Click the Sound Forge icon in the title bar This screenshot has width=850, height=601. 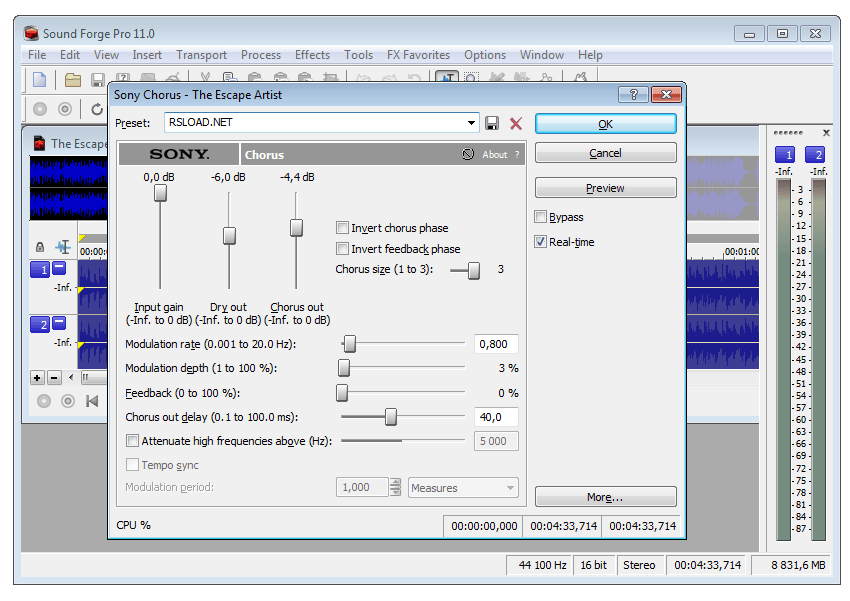tap(31, 34)
